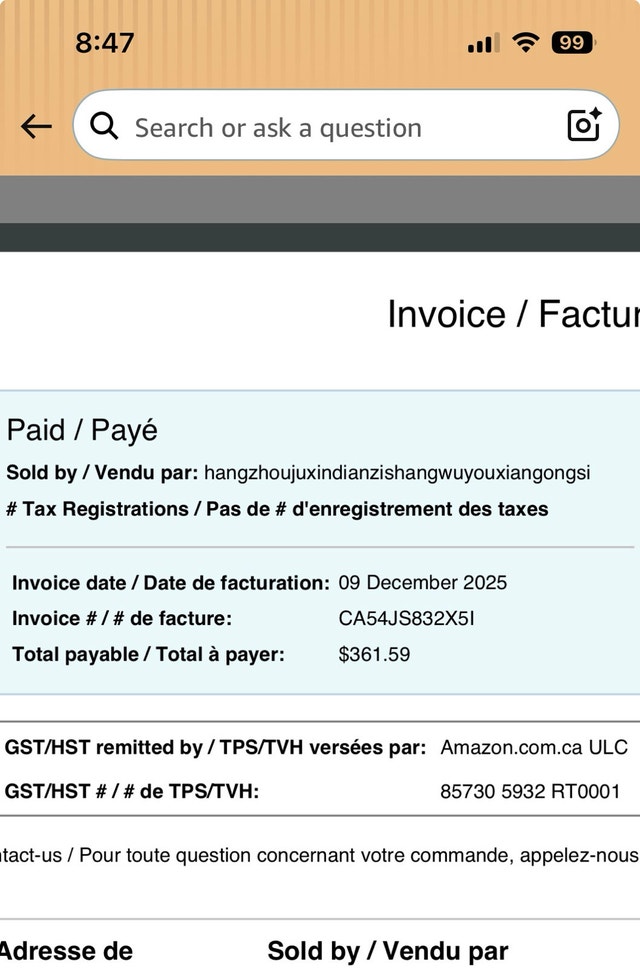The height and width of the screenshot is (968, 640).
Task: Select GST/HST number 85730 5932 RT0001
Action: point(530,791)
